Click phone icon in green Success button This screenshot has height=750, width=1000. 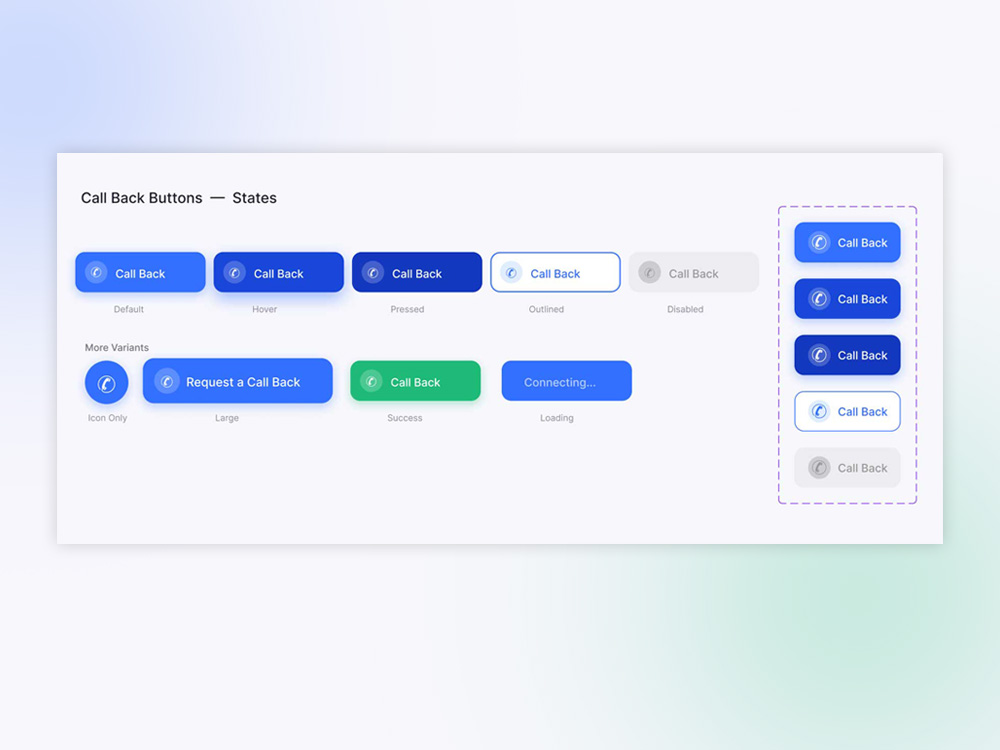tap(371, 381)
